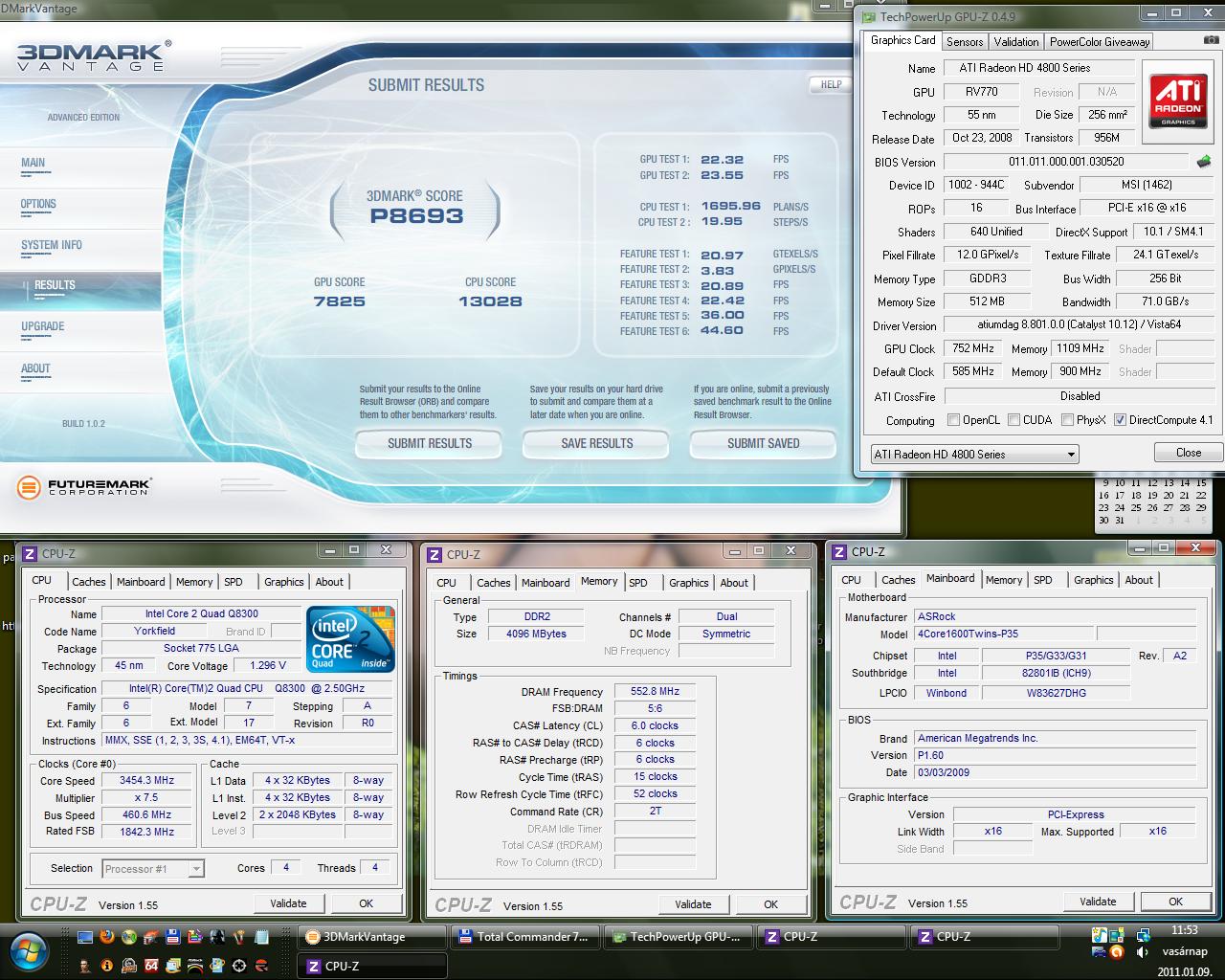1225x980 pixels.
Task: Uncheck the DirectCompute 4.1 checkbox
Action: coord(1120,420)
